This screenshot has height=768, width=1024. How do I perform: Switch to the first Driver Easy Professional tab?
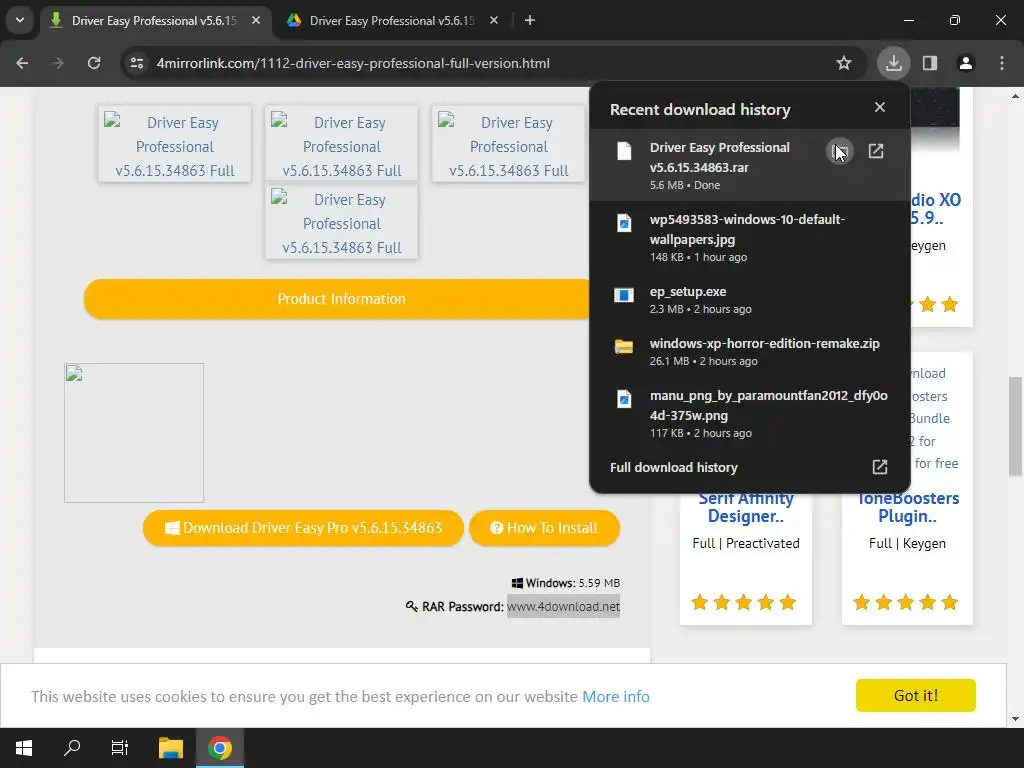pos(154,21)
